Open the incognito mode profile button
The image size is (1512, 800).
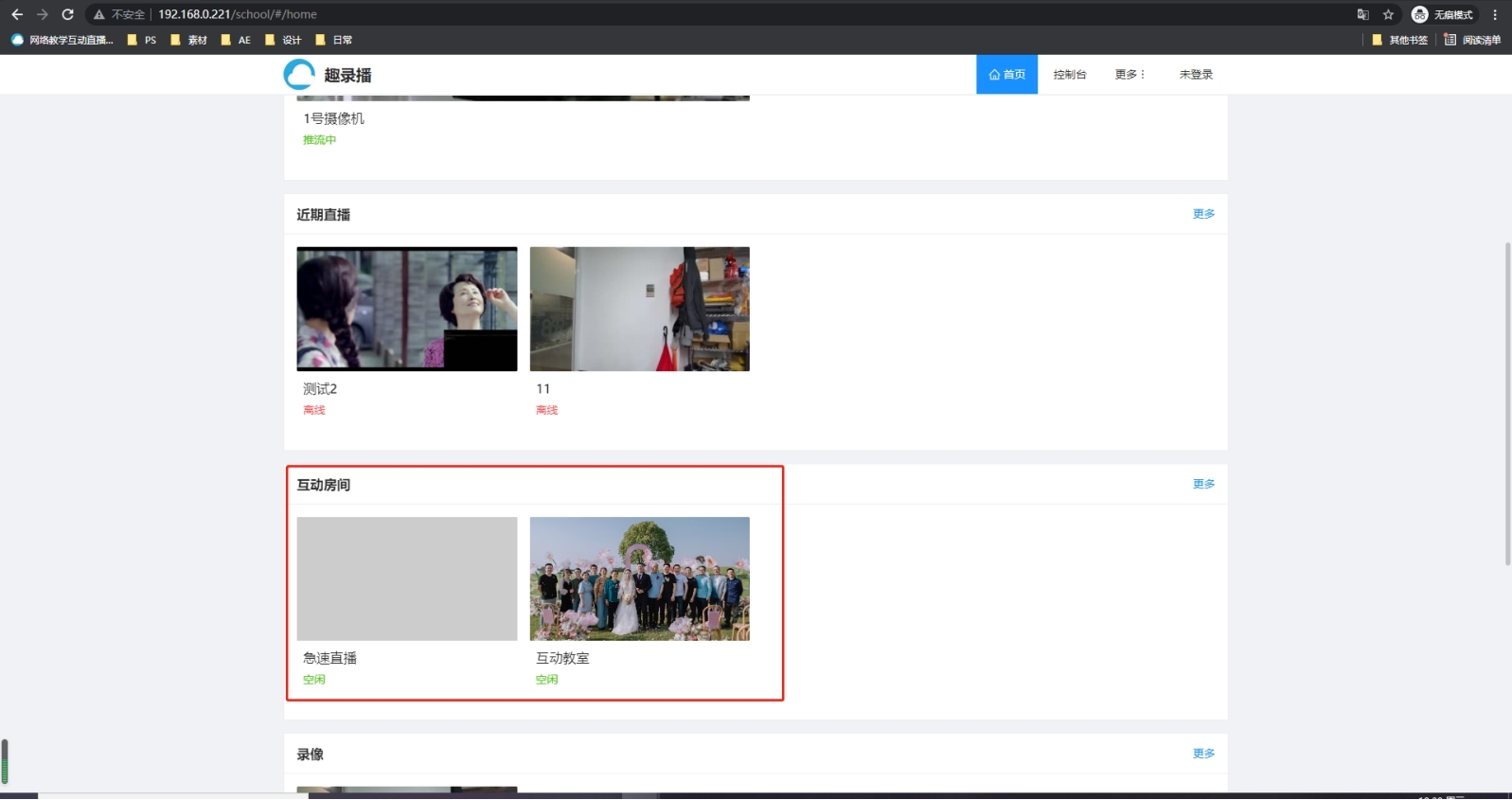coord(1443,14)
